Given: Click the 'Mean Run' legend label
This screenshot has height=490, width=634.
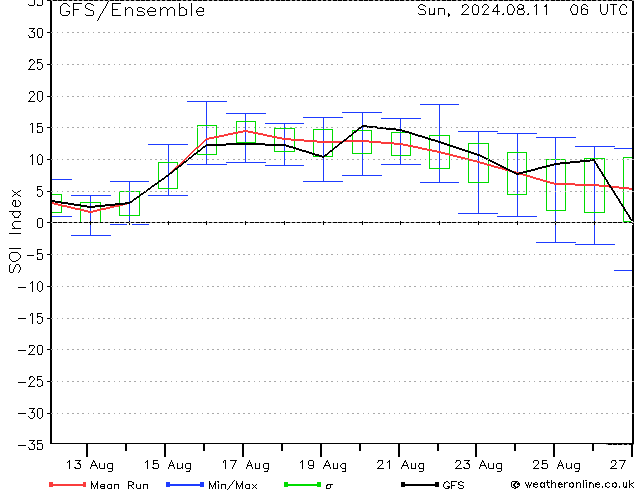Looking at the screenshot, I should (x=119, y=485).
